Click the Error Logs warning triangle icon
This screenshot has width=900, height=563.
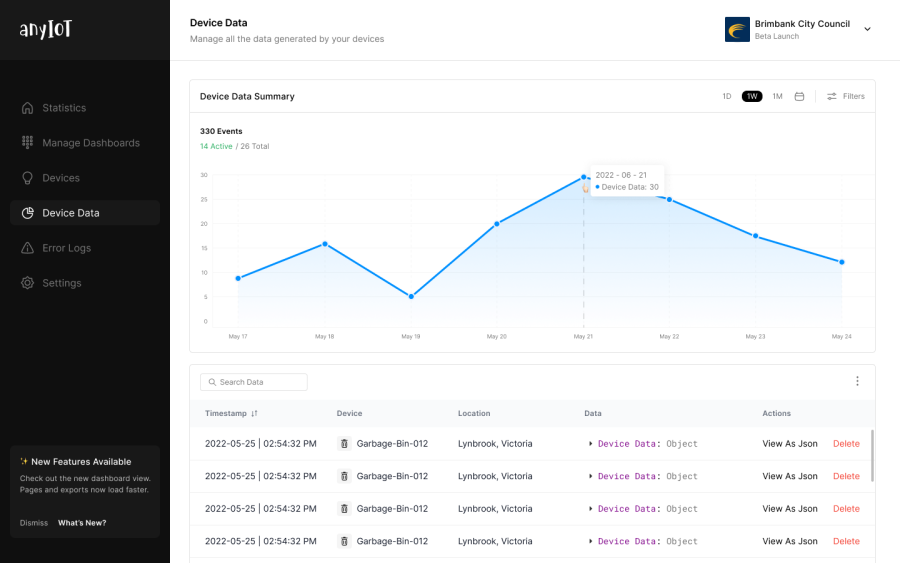(28, 248)
